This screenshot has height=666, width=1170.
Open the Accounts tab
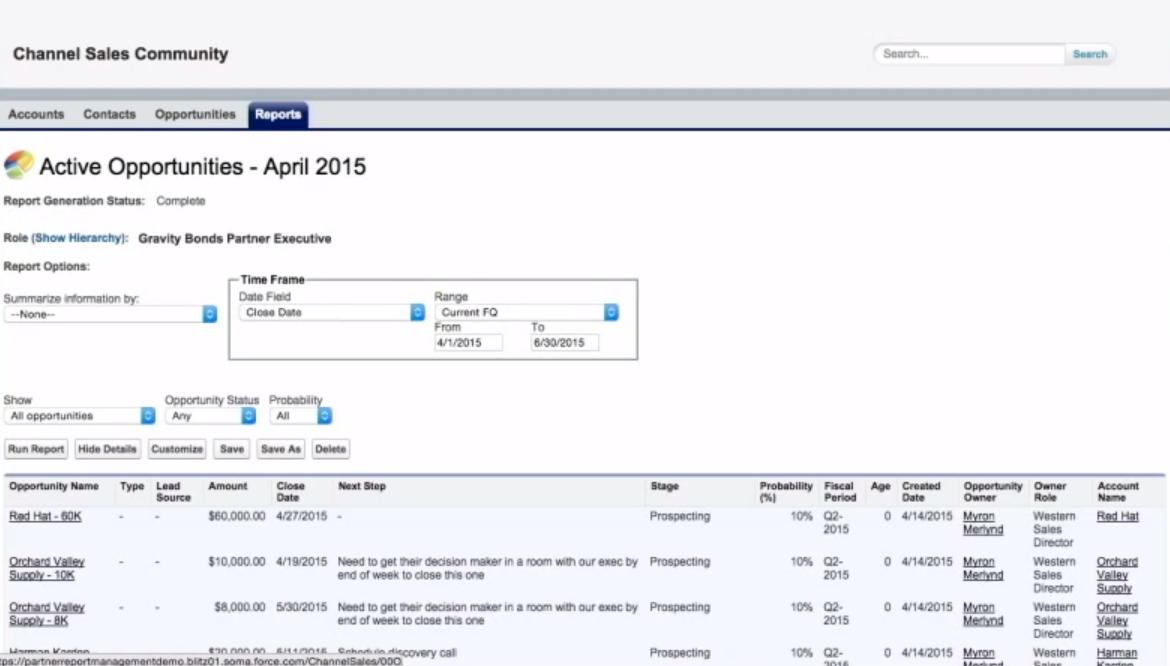pos(36,114)
